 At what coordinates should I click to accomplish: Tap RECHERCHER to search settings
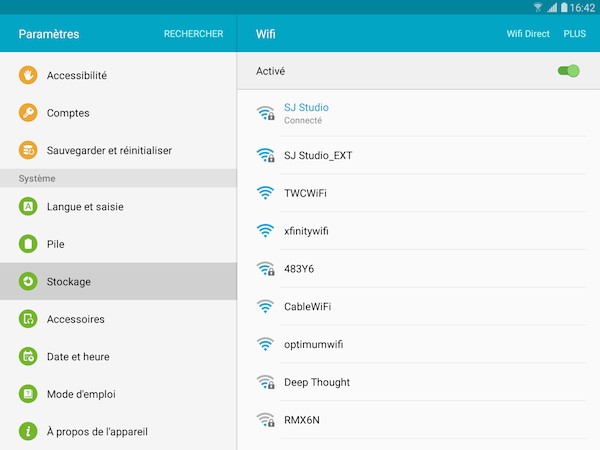tap(193, 34)
